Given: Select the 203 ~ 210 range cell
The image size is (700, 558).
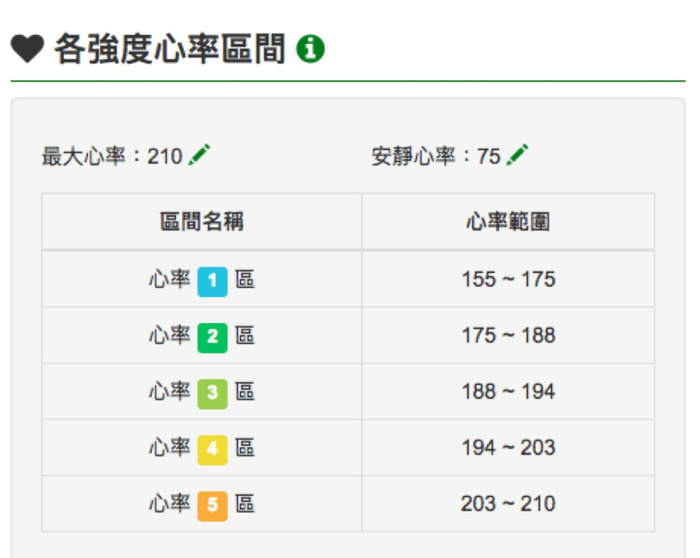Looking at the screenshot, I should tap(508, 504).
